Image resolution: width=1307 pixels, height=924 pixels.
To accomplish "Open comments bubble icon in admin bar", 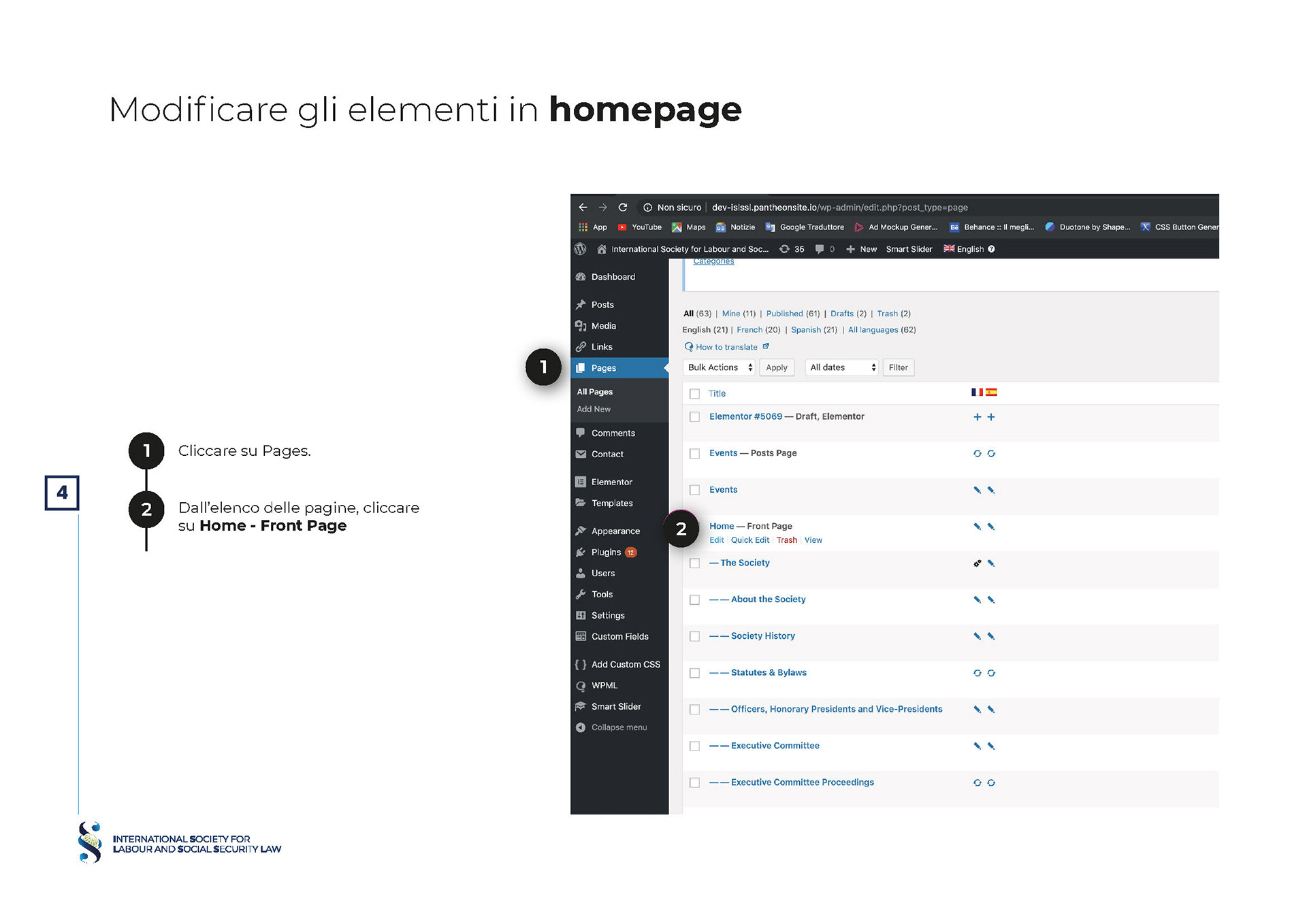I will pos(820,249).
